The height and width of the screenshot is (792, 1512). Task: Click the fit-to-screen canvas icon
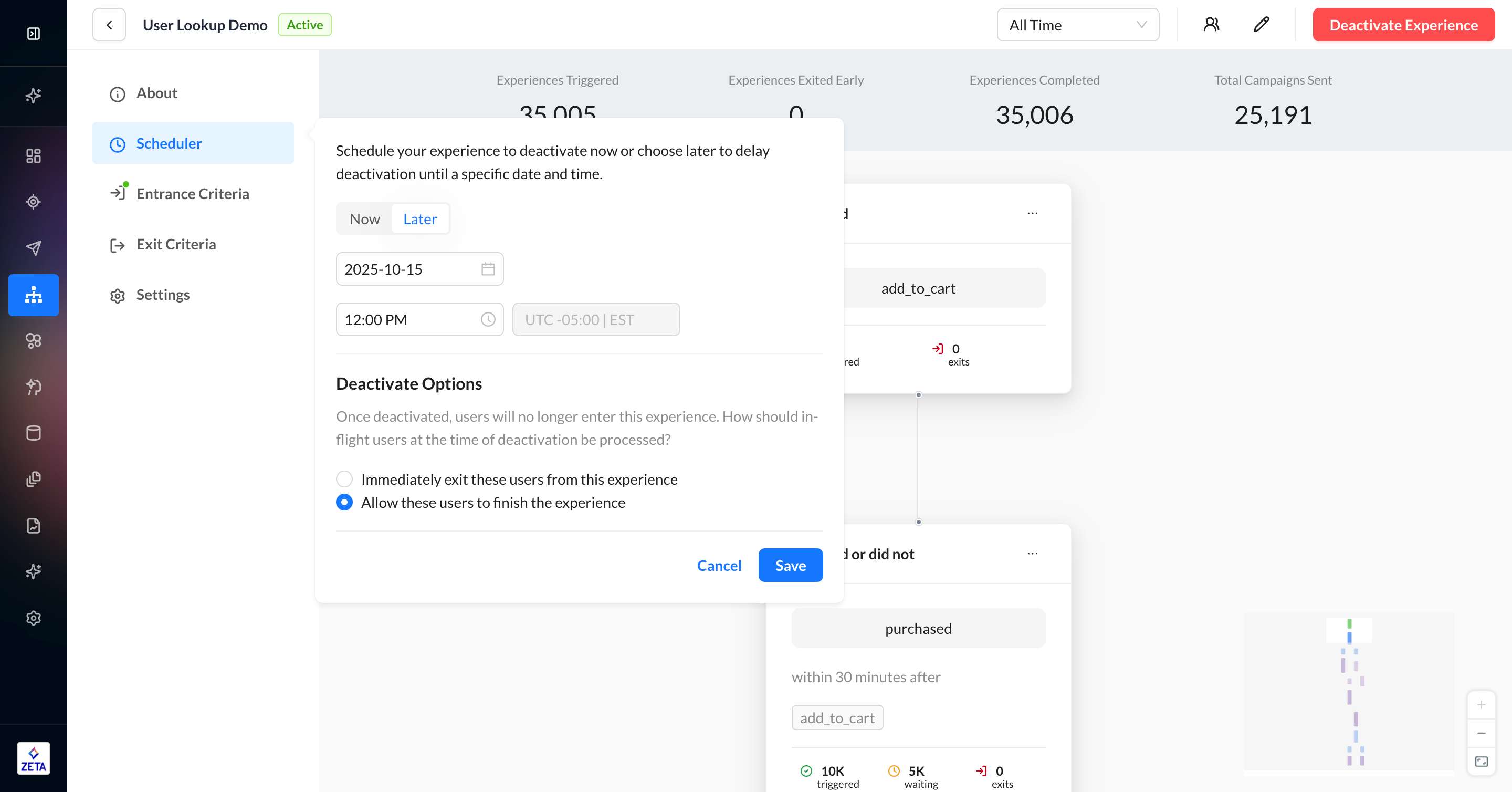click(x=1481, y=762)
